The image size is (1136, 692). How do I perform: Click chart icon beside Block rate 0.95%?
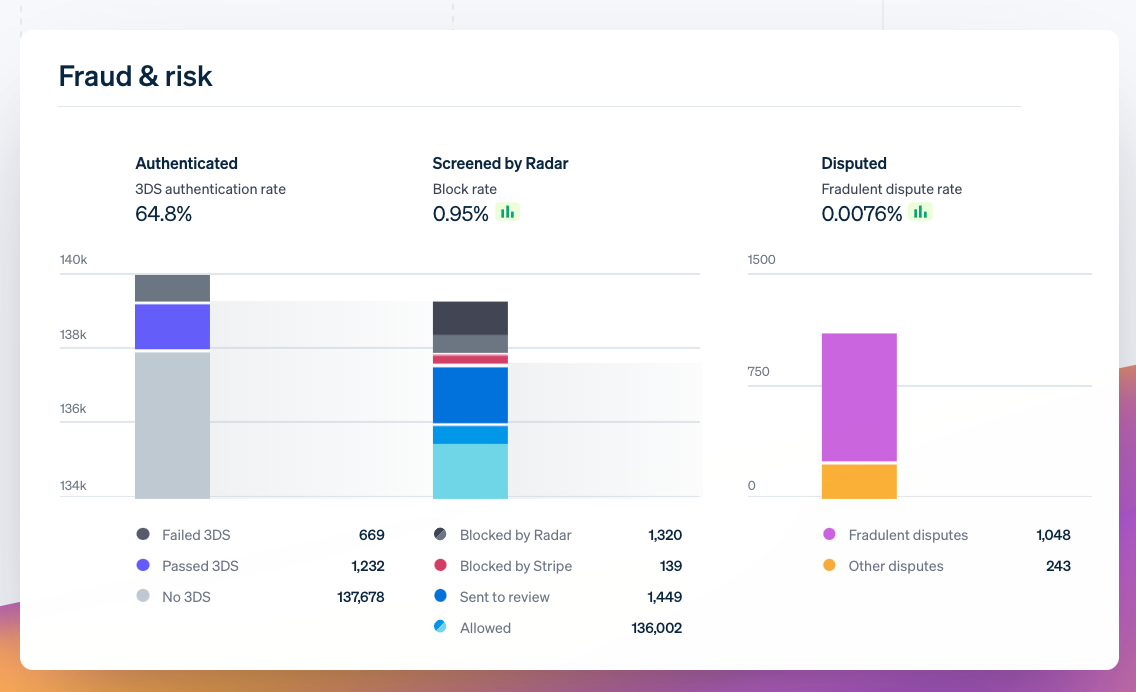click(508, 213)
